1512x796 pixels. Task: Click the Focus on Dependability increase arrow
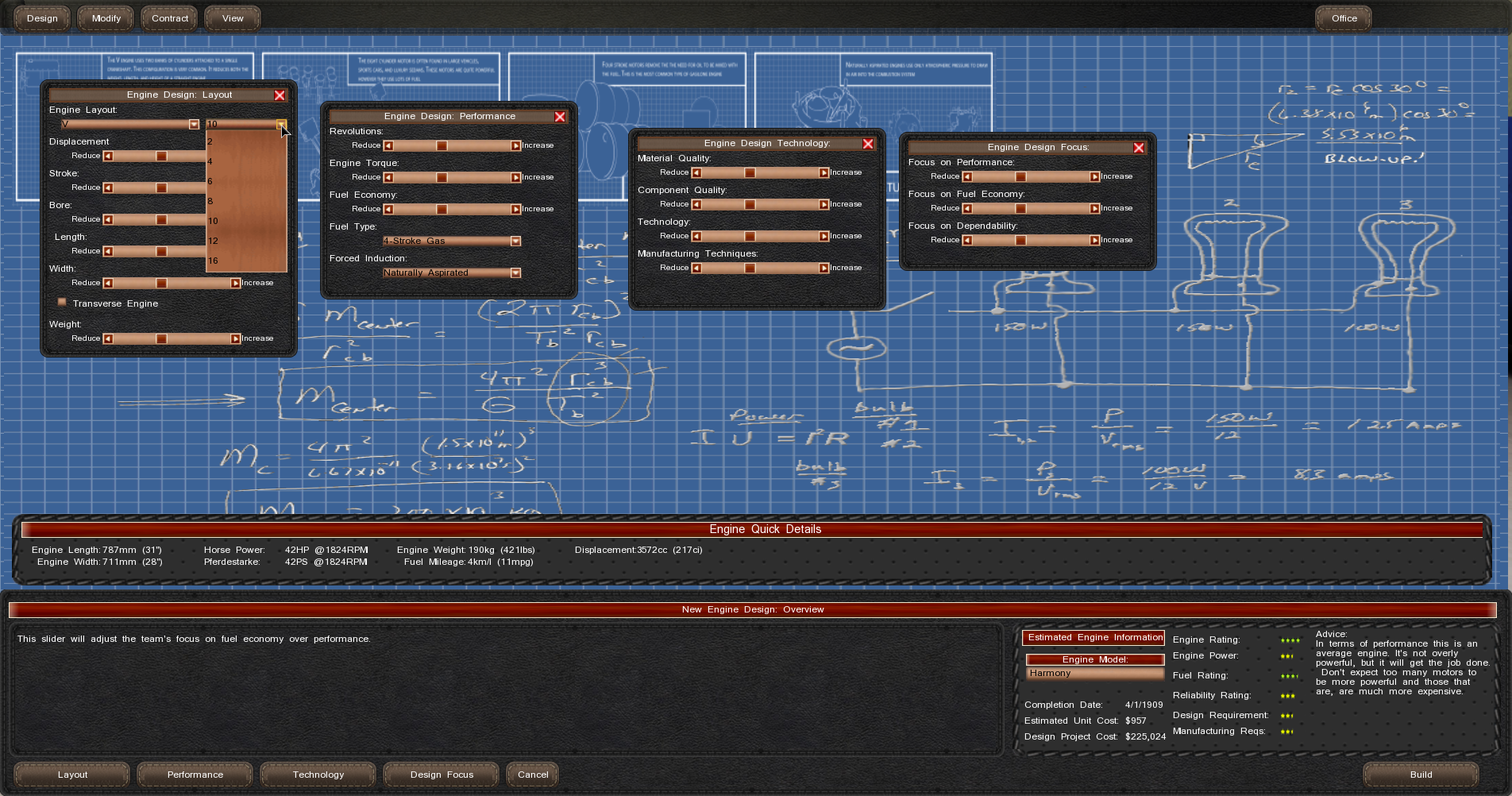pos(1094,241)
